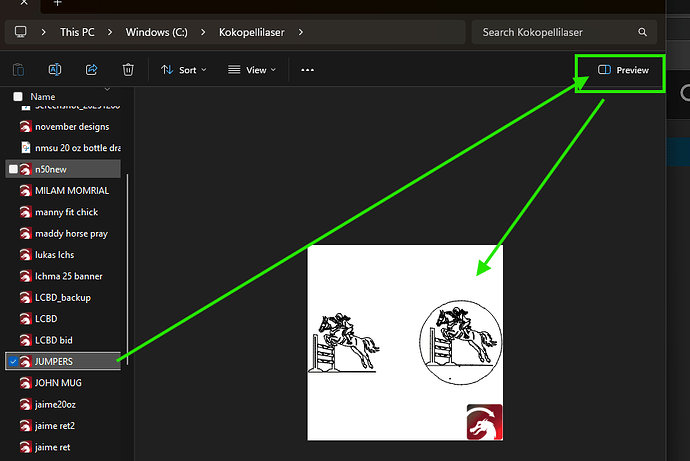The height and width of the screenshot is (461, 690).
Task: Click the LCBD bid file icon
Action: pos(26,340)
